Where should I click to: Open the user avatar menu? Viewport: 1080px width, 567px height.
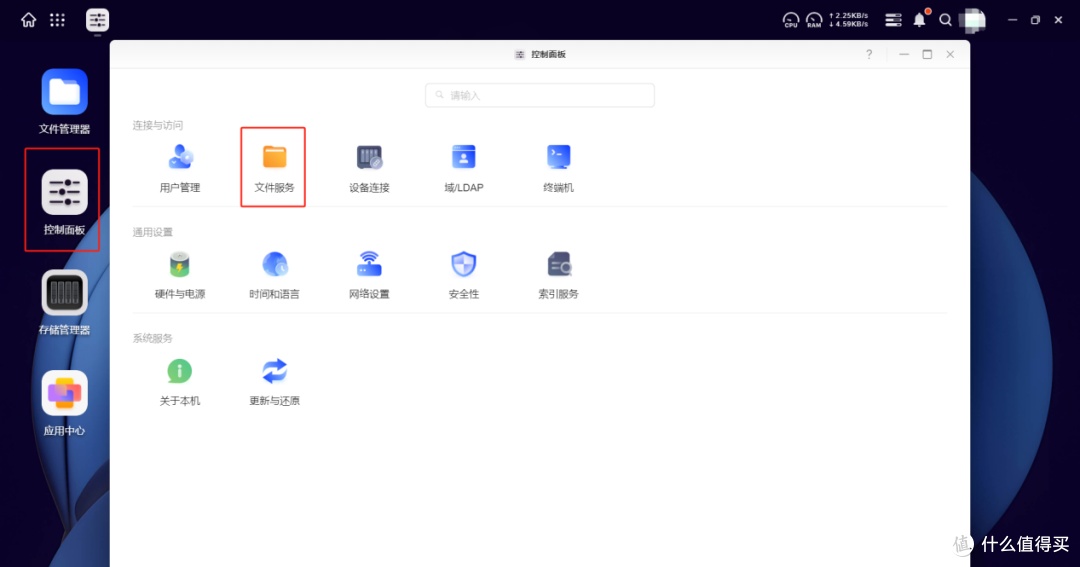coord(973,20)
